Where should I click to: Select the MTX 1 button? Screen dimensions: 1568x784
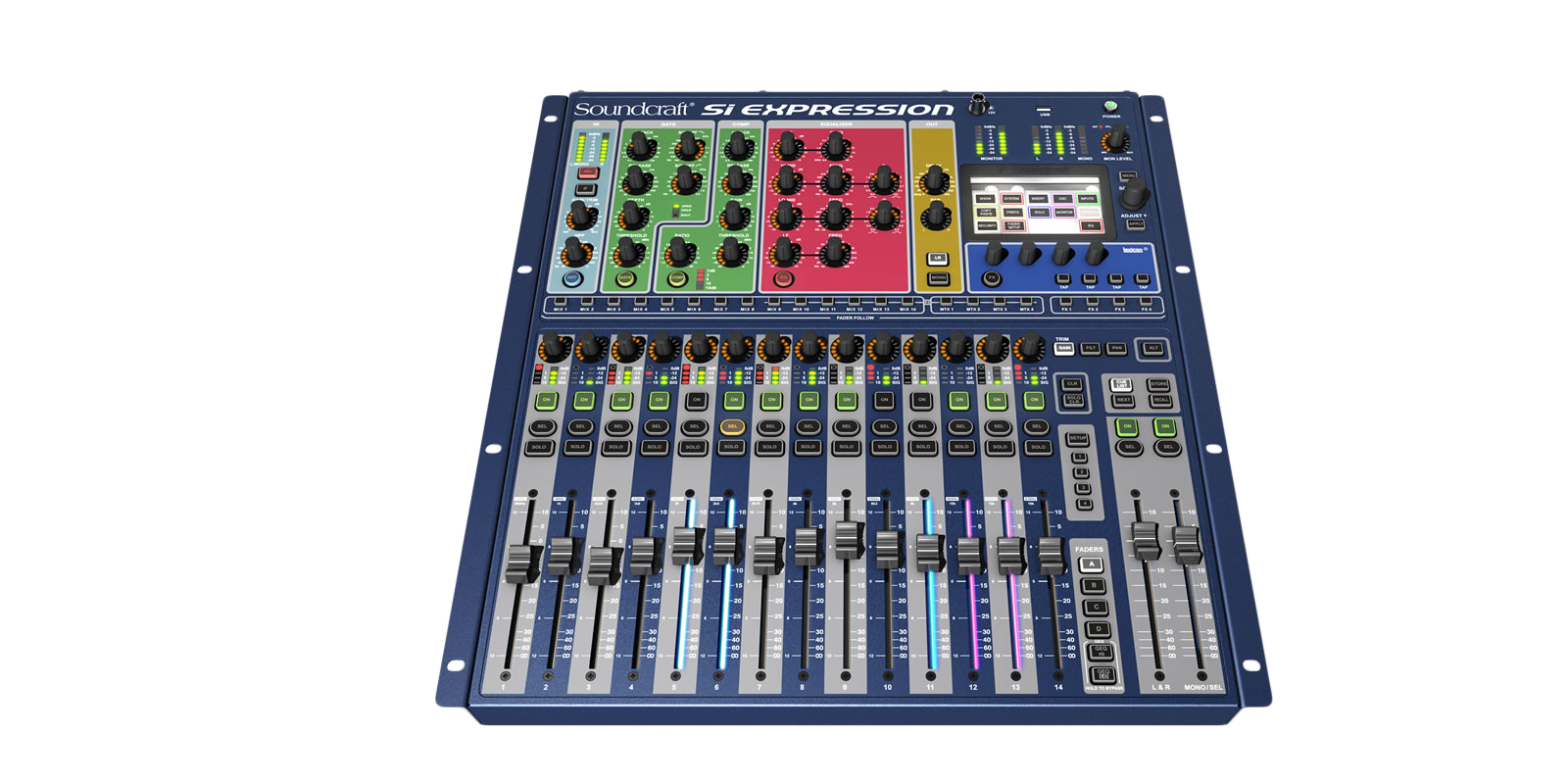pos(946,302)
